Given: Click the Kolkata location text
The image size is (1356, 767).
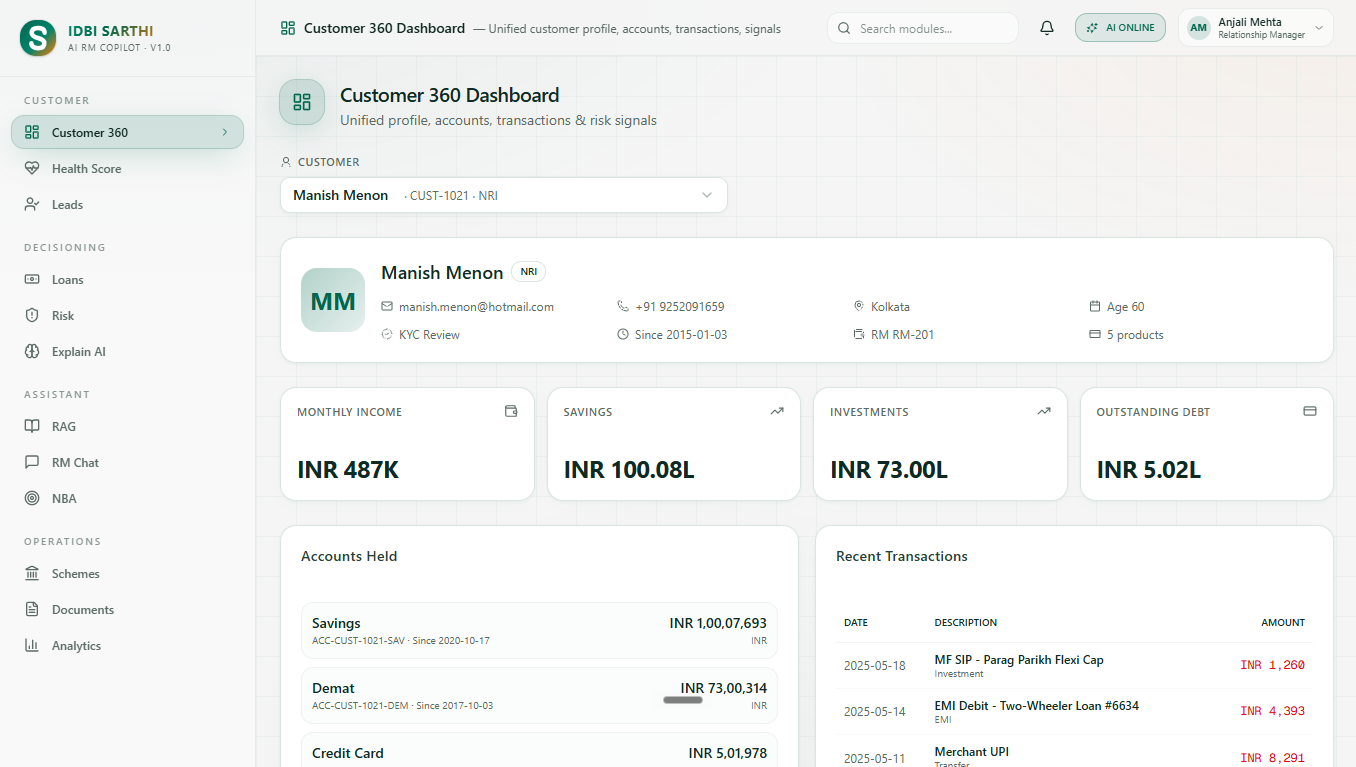Looking at the screenshot, I should point(890,307).
